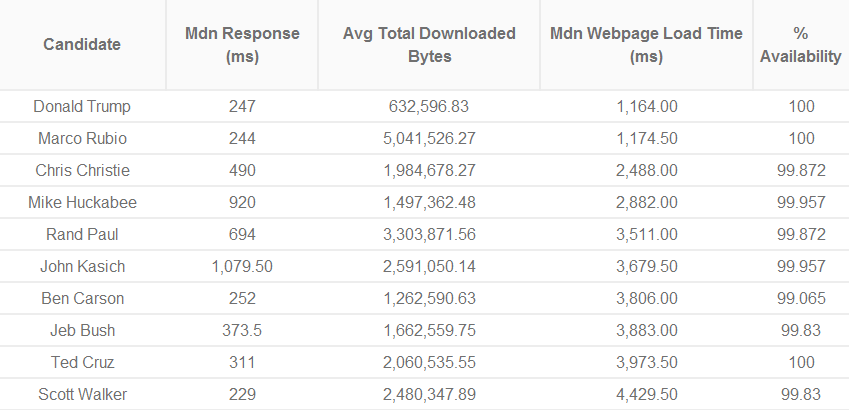The image size is (849, 410).
Task: Select the bytes value 2,591,050.14
Action: pyautogui.click(x=429, y=266)
